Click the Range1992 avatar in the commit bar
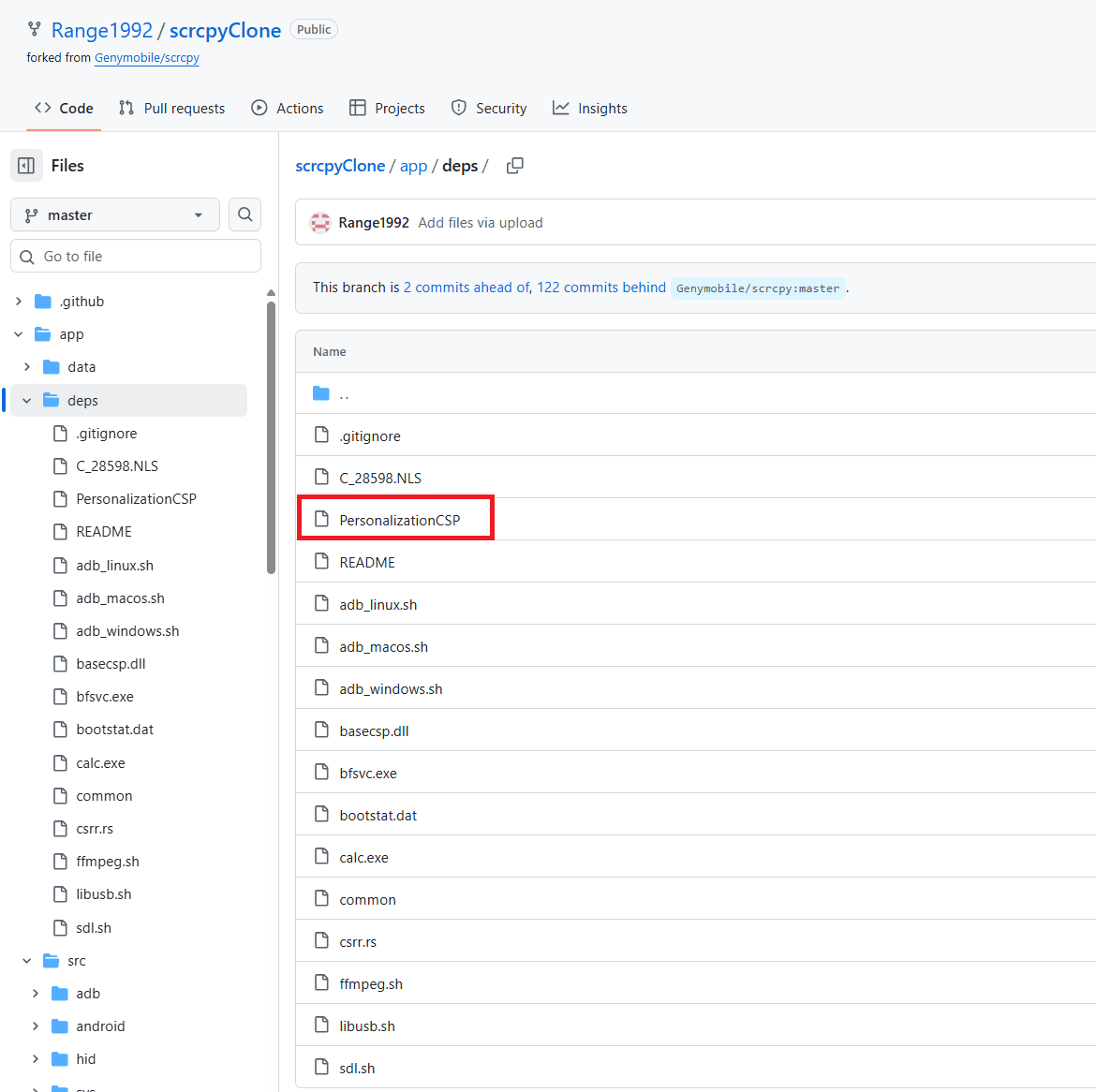Image resolution: width=1096 pixels, height=1092 pixels. (320, 223)
